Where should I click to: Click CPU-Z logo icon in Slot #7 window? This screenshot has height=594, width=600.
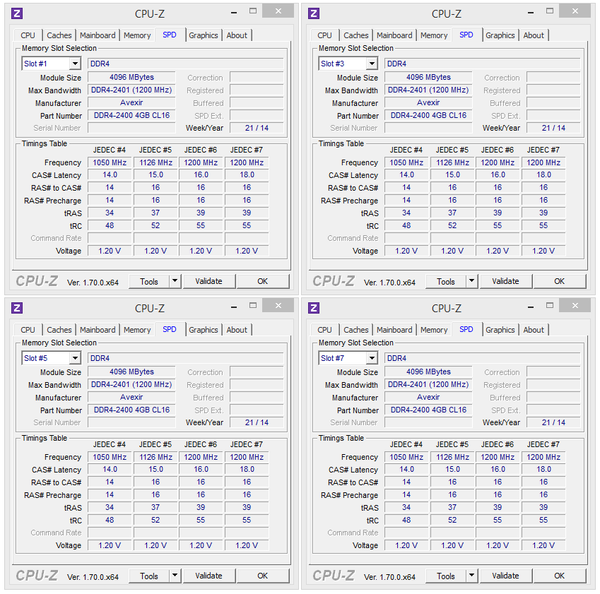314,308
